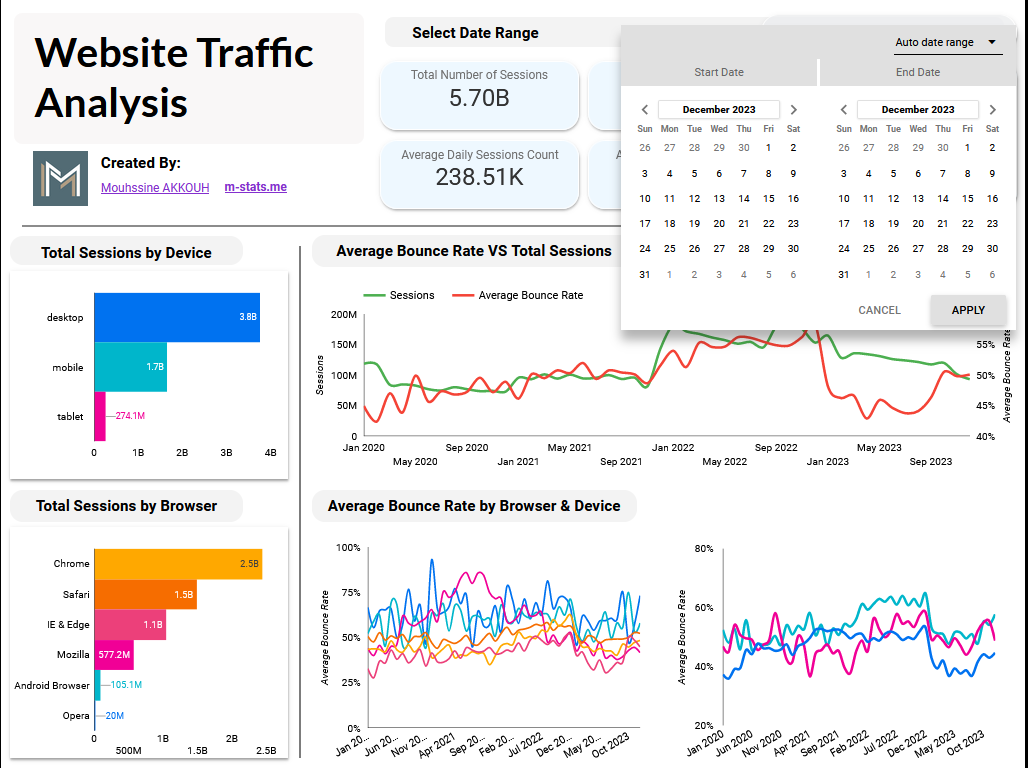Click the M logo thumbnail
Screen dimensions: 1028x768
coord(60,179)
